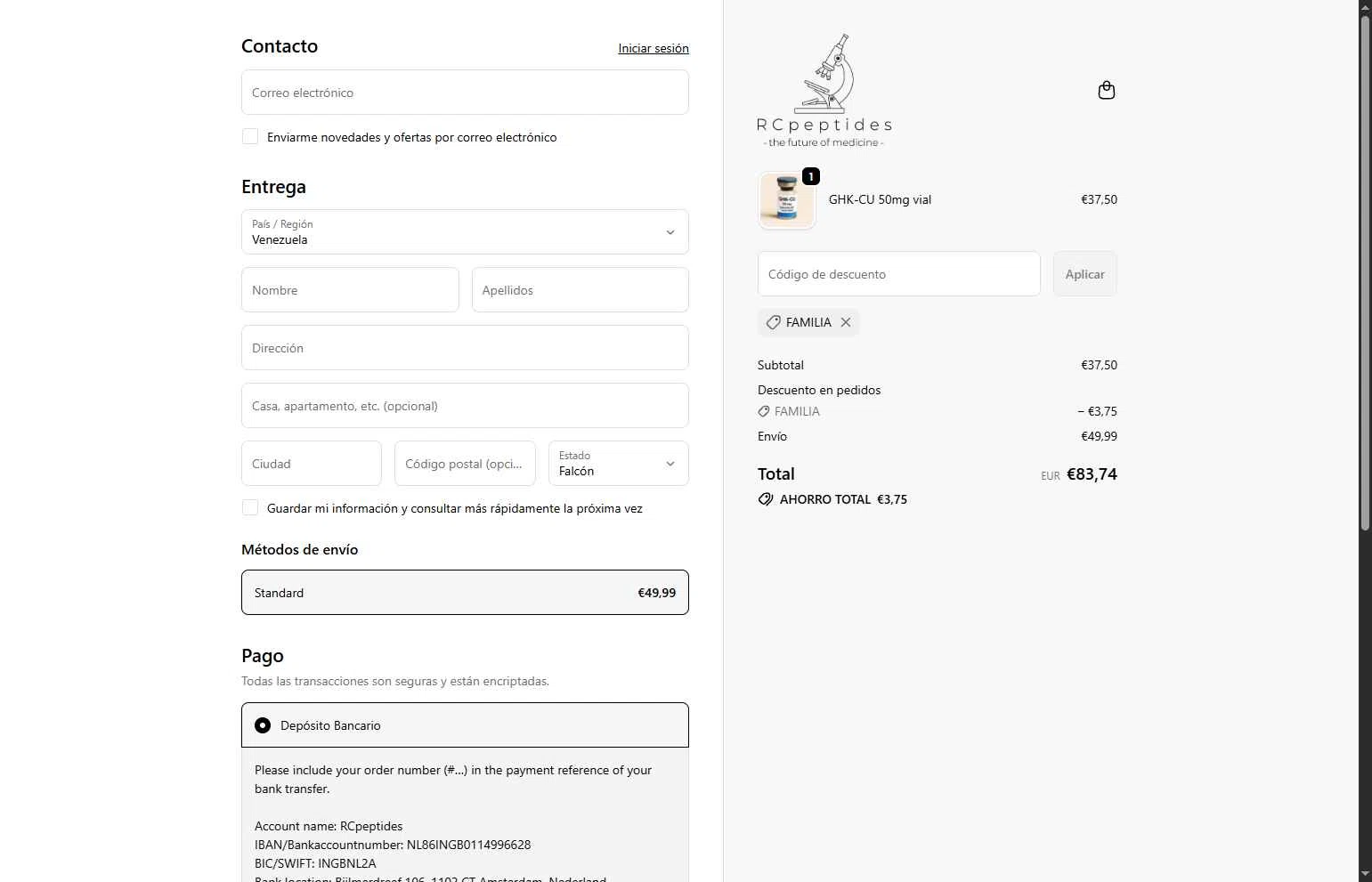Select the Depósito Bancario radio button
The height and width of the screenshot is (882, 1372).
263,725
